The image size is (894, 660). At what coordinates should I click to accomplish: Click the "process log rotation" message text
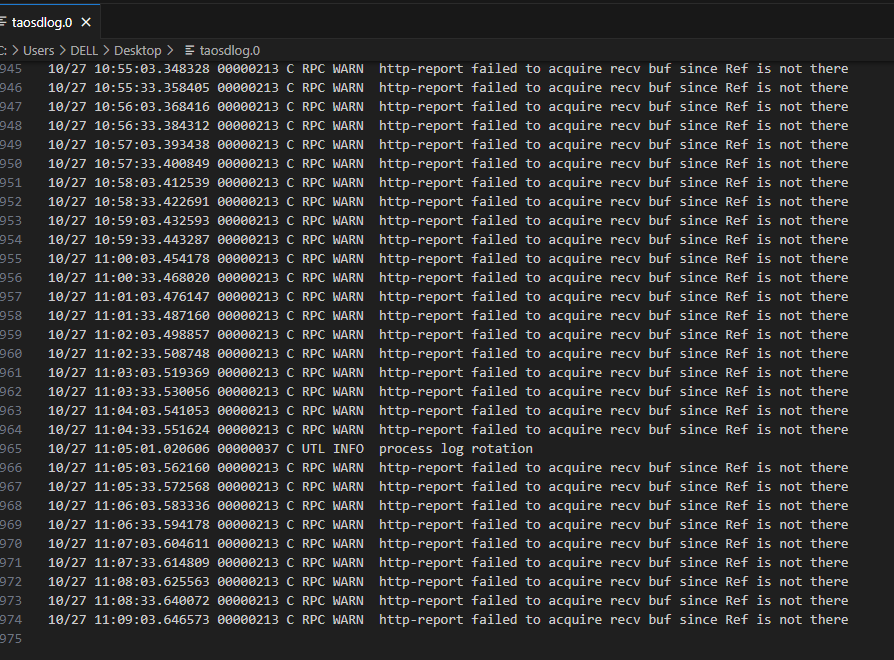coord(455,449)
